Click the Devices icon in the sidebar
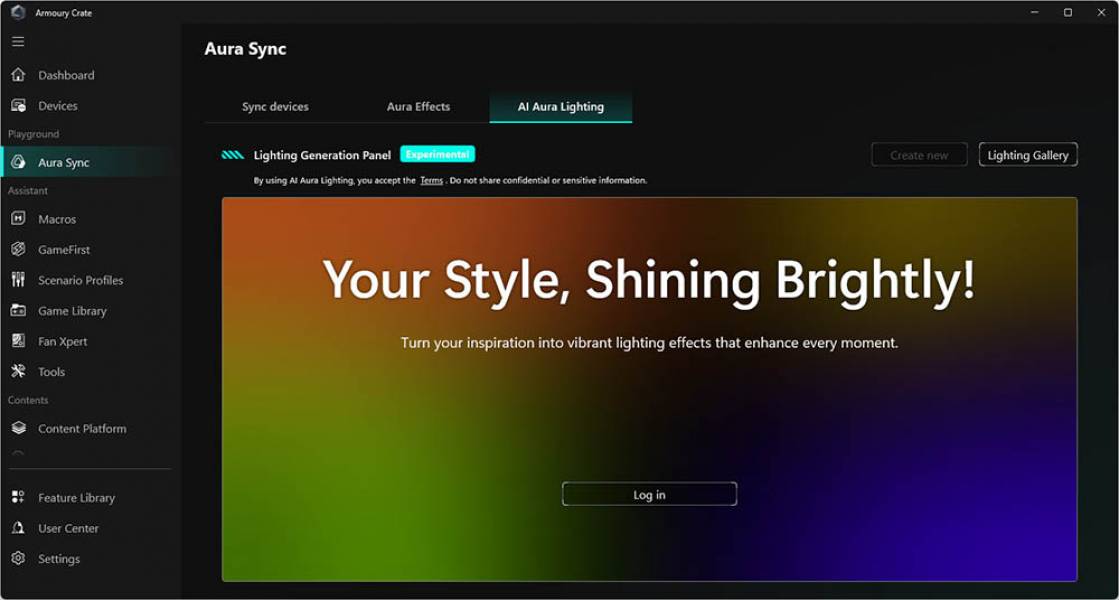The height and width of the screenshot is (600, 1119). click(x=19, y=106)
